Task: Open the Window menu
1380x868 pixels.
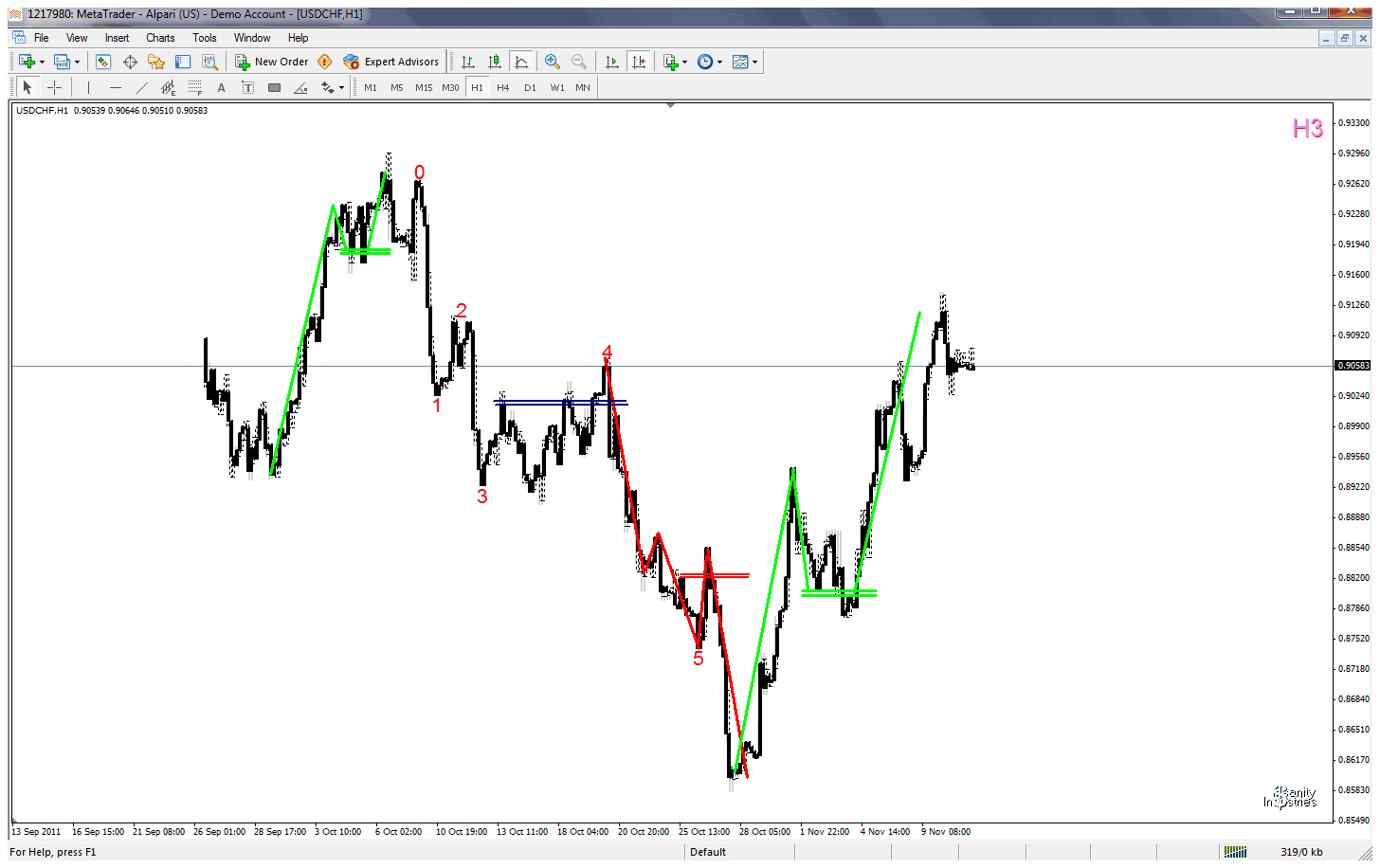Action: pyautogui.click(x=252, y=38)
